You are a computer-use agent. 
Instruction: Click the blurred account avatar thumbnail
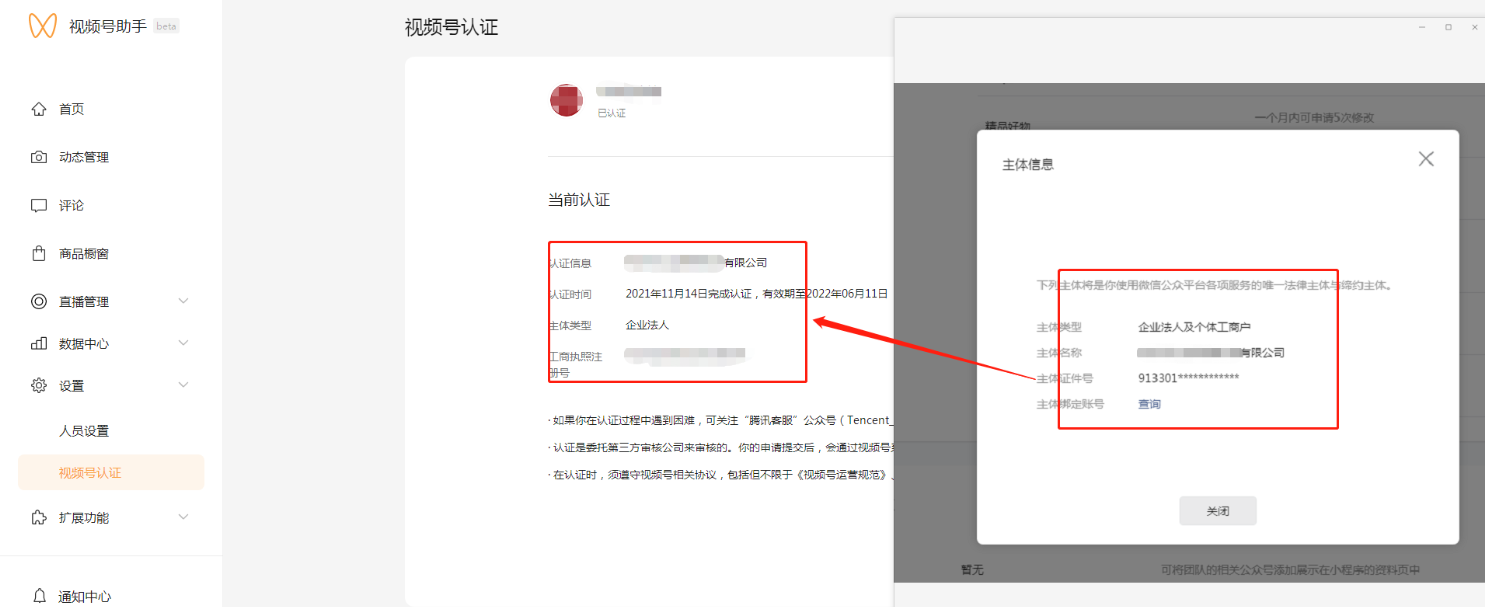pyautogui.click(x=566, y=100)
